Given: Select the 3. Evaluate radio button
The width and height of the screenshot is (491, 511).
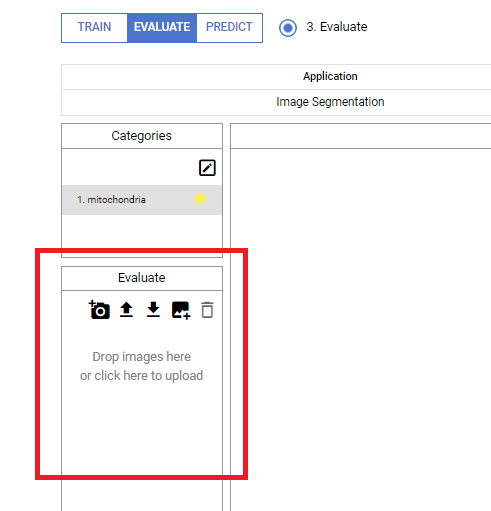Looking at the screenshot, I should (288, 28).
